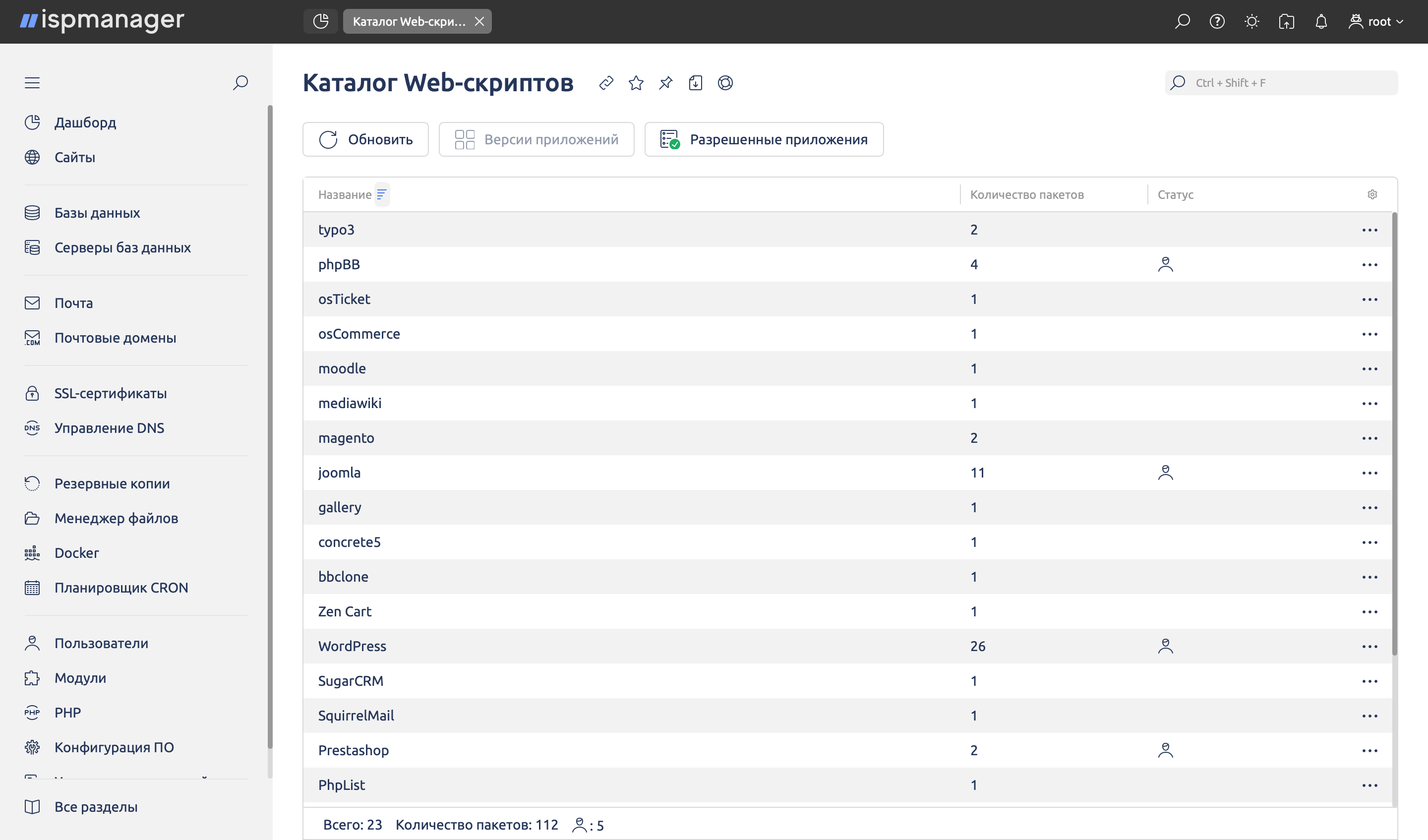1428x840 pixels.
Task: Click the Обновить button
Action: tap(365, 139)
